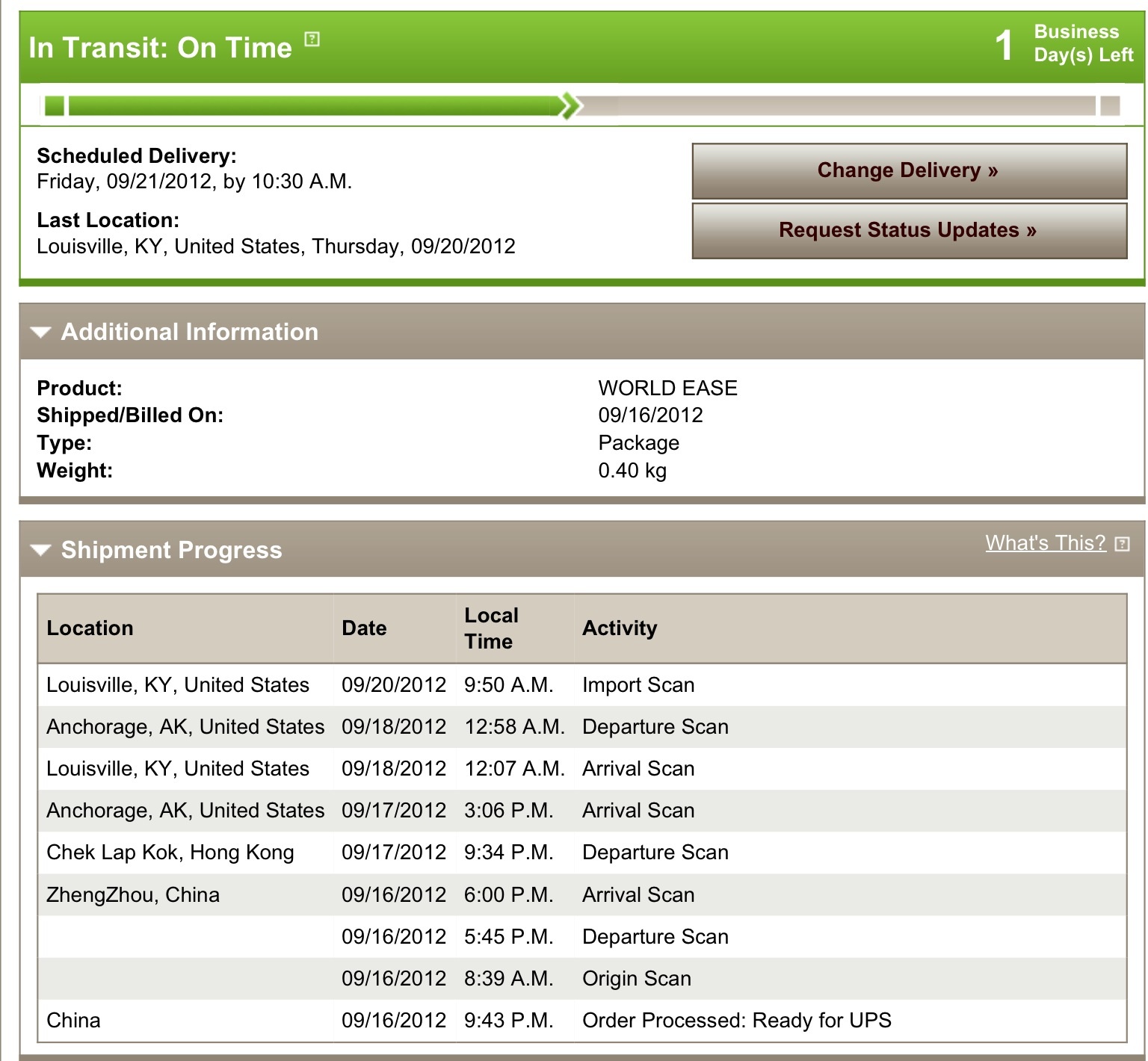Select the Order Processed: Ready for UPS row
Screen dimensions: 1148x1061
coord(582,1021)
